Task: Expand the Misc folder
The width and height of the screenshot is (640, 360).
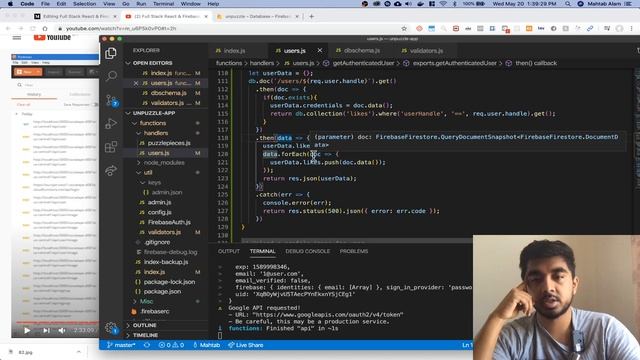Action: [146, 301]
